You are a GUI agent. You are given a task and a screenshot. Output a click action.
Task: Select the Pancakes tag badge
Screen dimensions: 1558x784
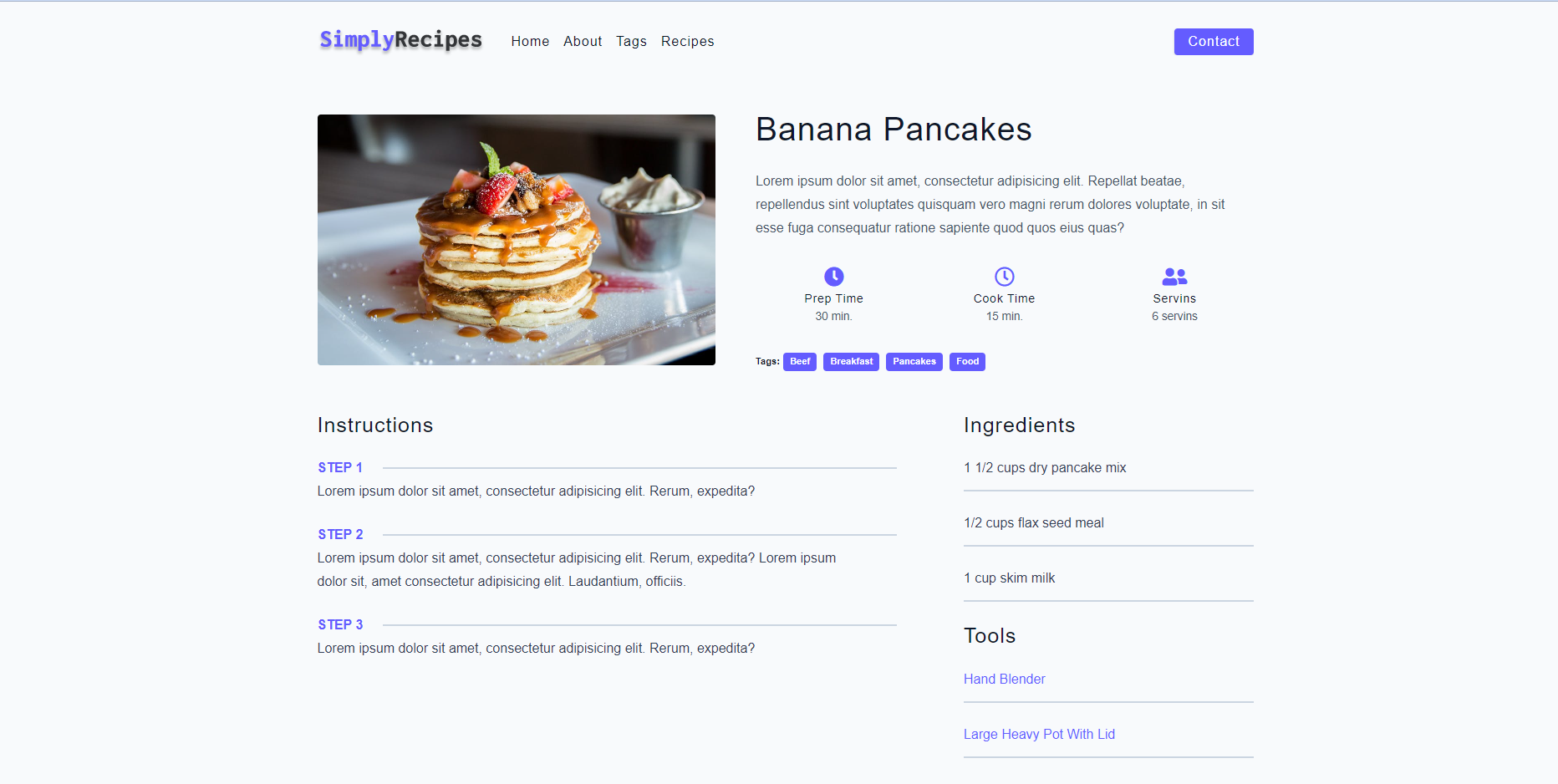pos(914,361)
